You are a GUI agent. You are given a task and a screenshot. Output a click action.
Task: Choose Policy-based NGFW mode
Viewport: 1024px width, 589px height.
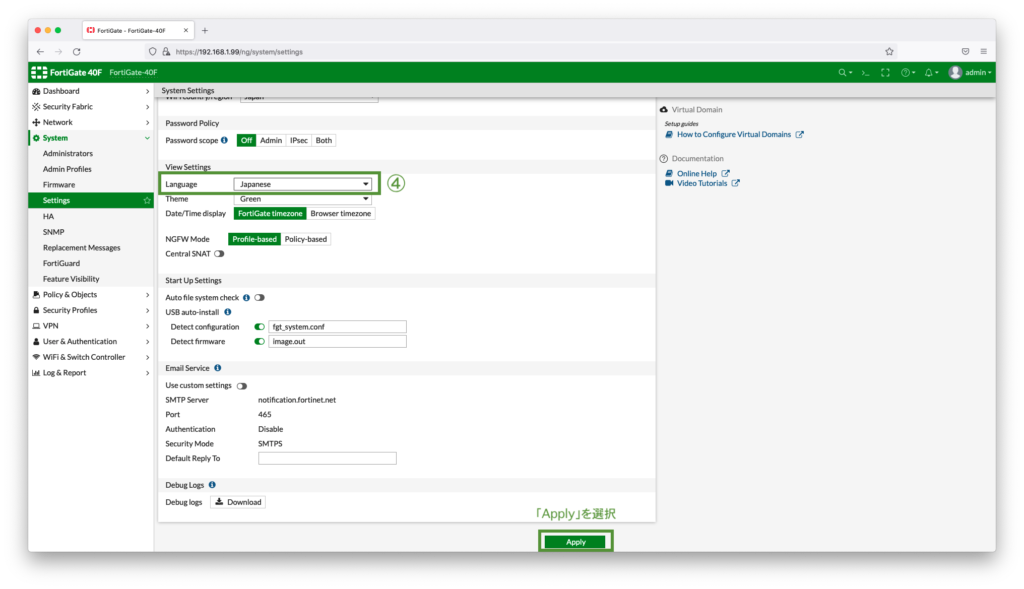[306, 239]
